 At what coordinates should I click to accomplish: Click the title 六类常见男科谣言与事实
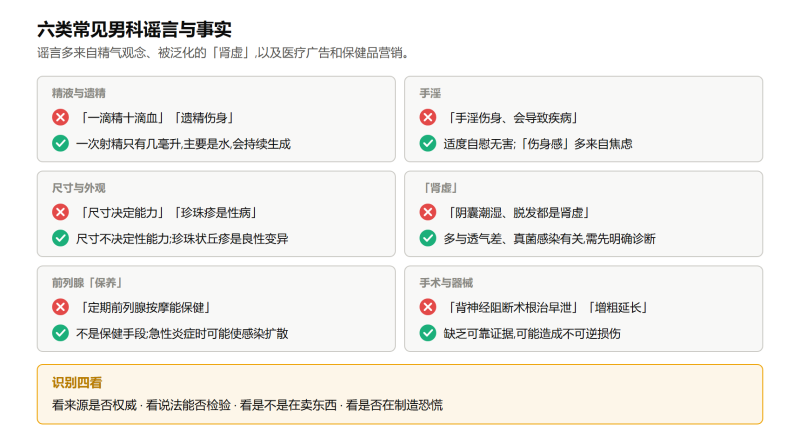coord(134,30)
